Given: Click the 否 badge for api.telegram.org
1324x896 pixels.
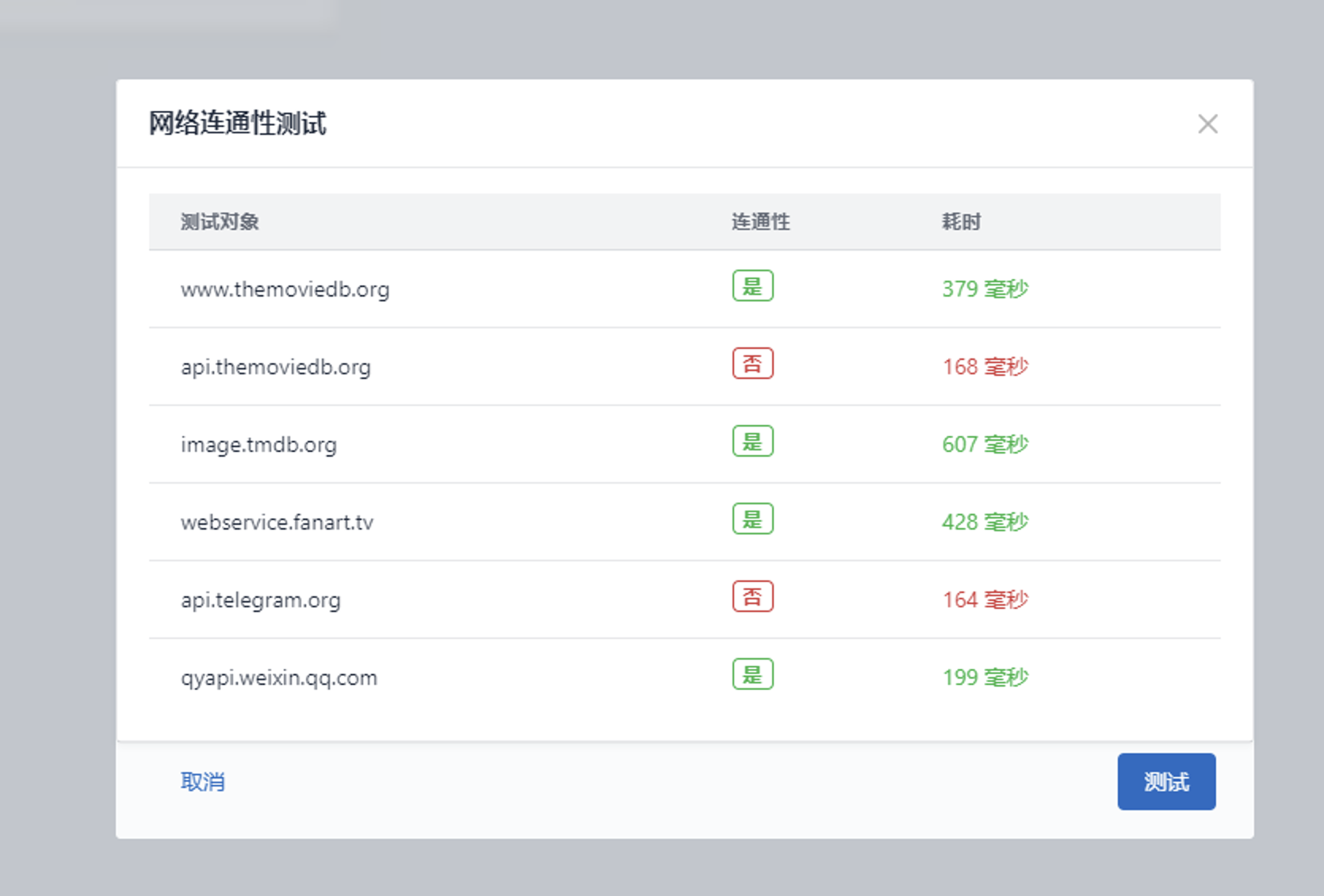Looking at the screenshot, I should pyautogui.click(x=752, y=596).
